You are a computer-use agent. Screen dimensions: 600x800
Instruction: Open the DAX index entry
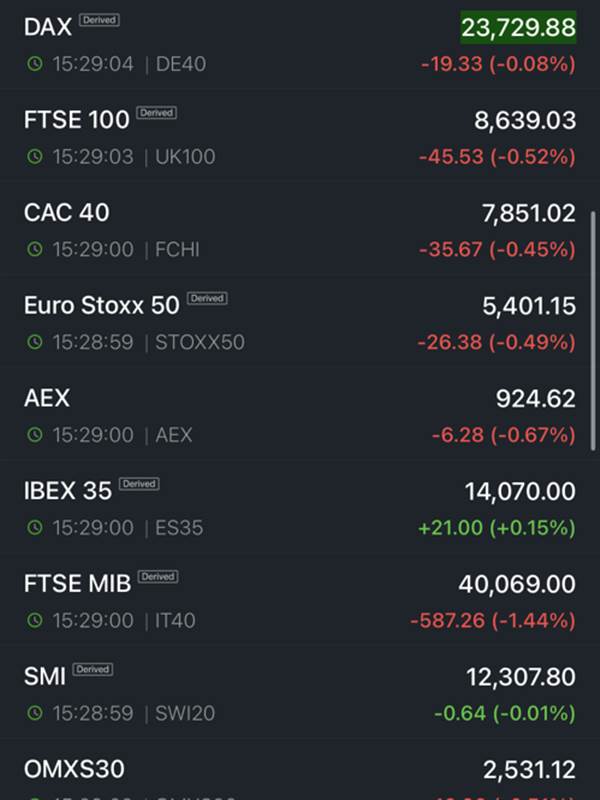tap(300, 45)
